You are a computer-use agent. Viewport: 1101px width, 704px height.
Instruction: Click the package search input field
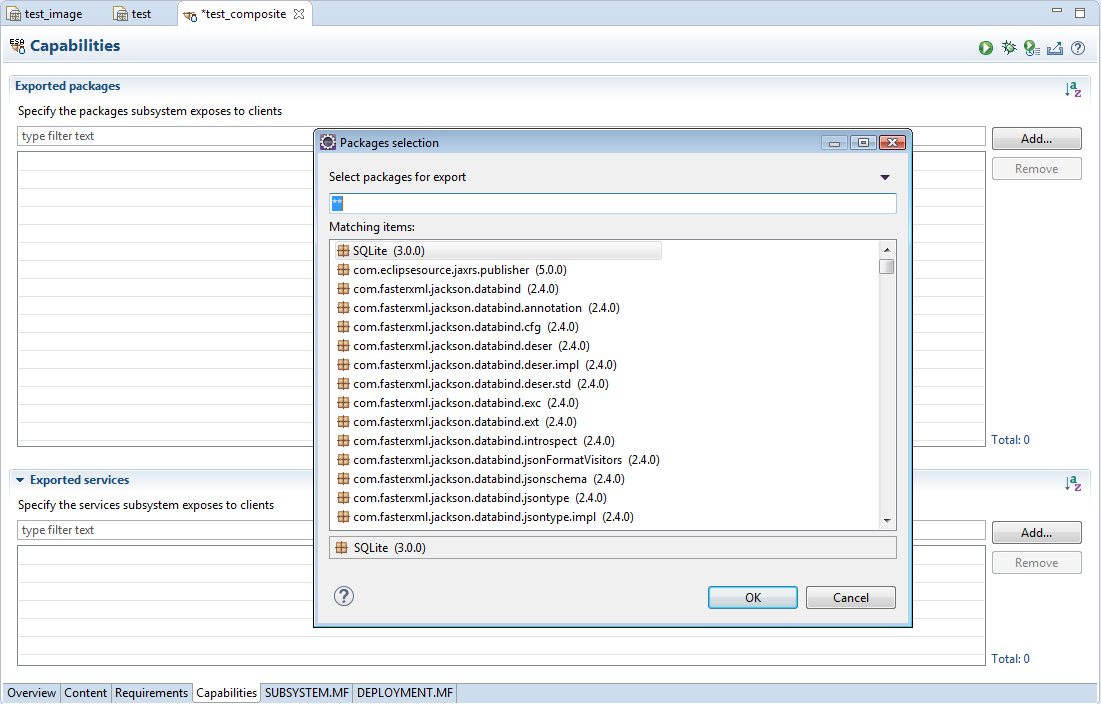(612, 204)
